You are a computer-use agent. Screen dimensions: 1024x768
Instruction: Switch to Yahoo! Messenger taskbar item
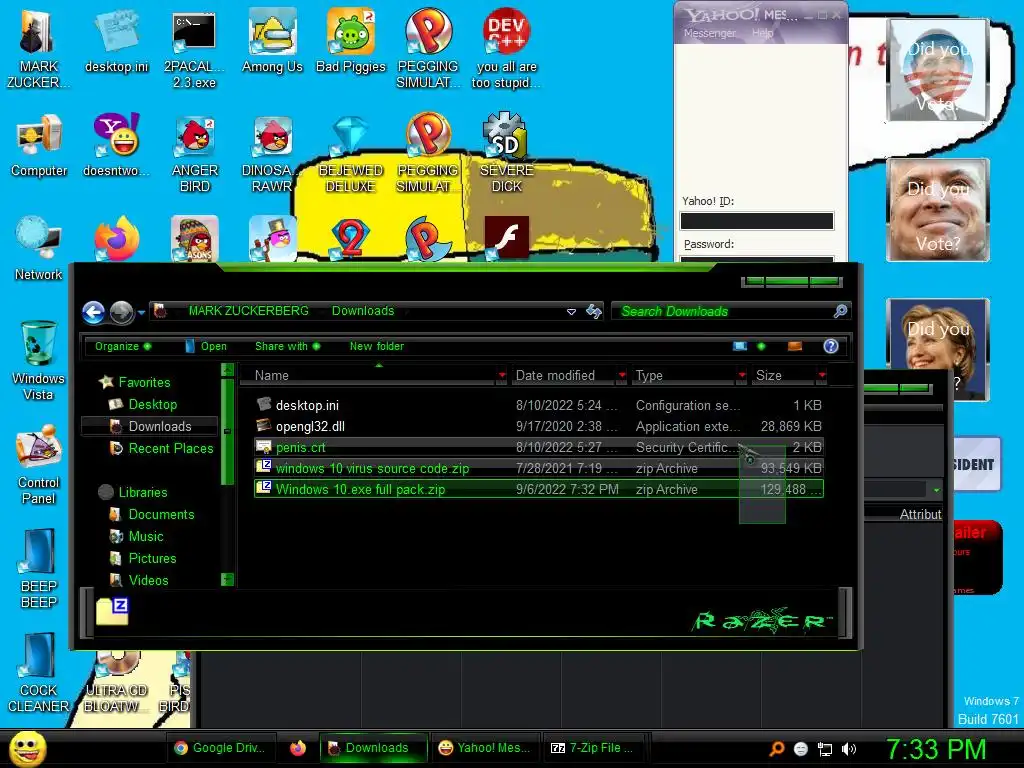pyautogui.click(x=485, y=748)
